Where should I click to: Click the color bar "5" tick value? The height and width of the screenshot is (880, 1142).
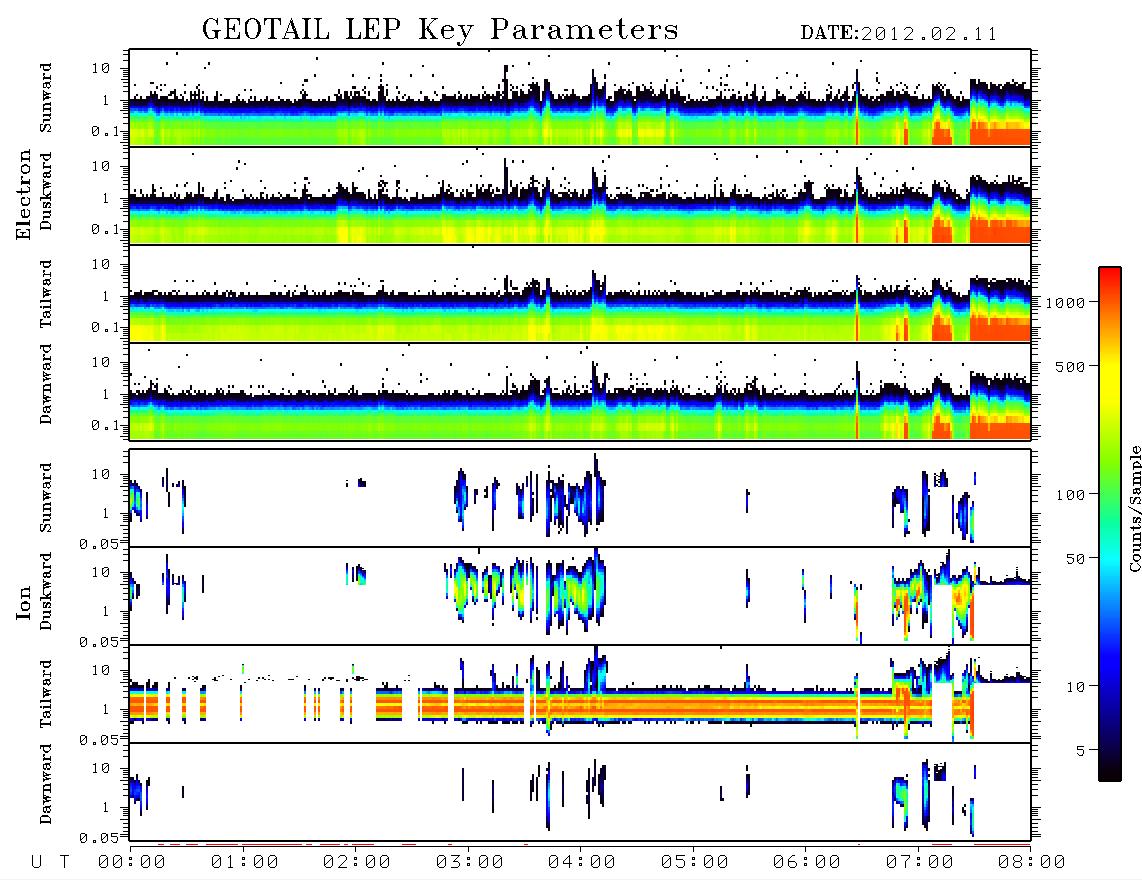[x=1080, y=750]
